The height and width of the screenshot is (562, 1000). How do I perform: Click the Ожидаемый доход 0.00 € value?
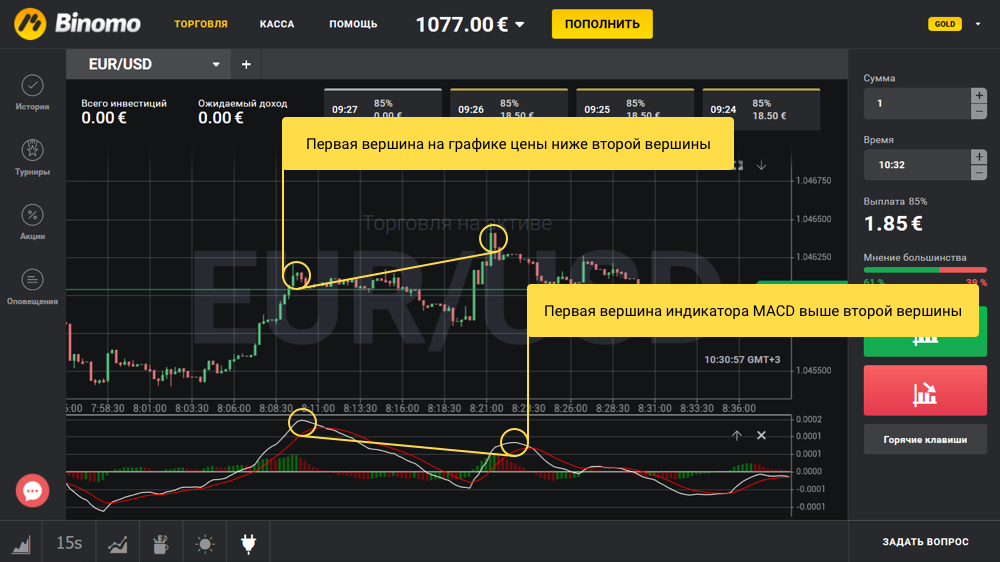coord(221,118)
